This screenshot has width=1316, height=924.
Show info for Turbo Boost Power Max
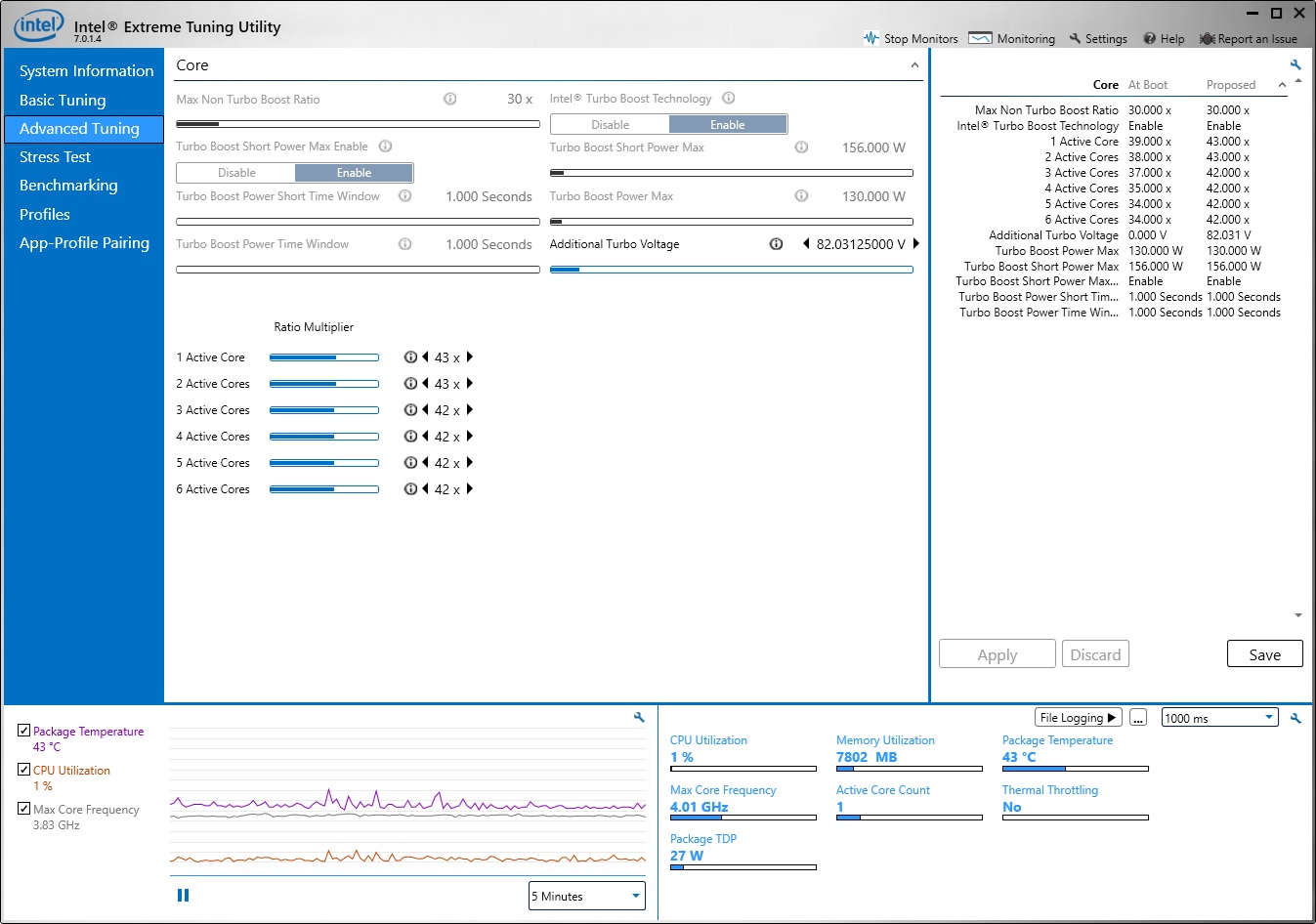pyautogui.click(x=801, y=195)
